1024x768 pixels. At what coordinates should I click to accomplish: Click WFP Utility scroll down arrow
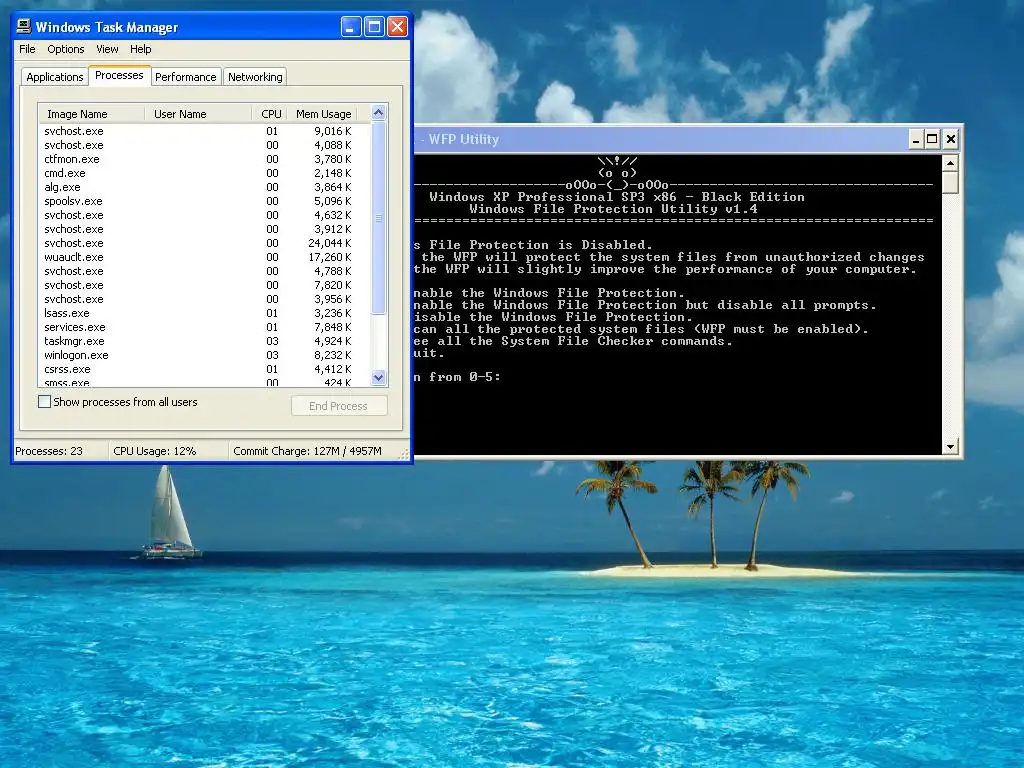(x=950, y=447)
